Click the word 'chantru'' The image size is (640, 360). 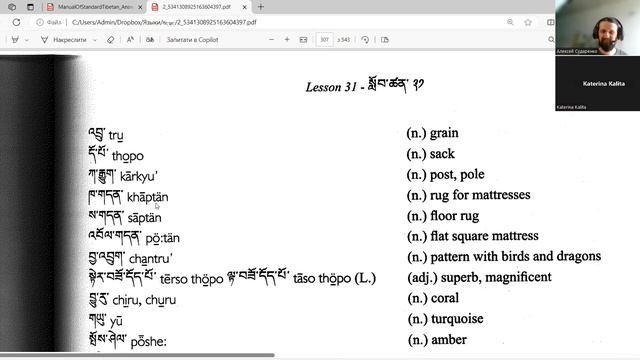151,259
